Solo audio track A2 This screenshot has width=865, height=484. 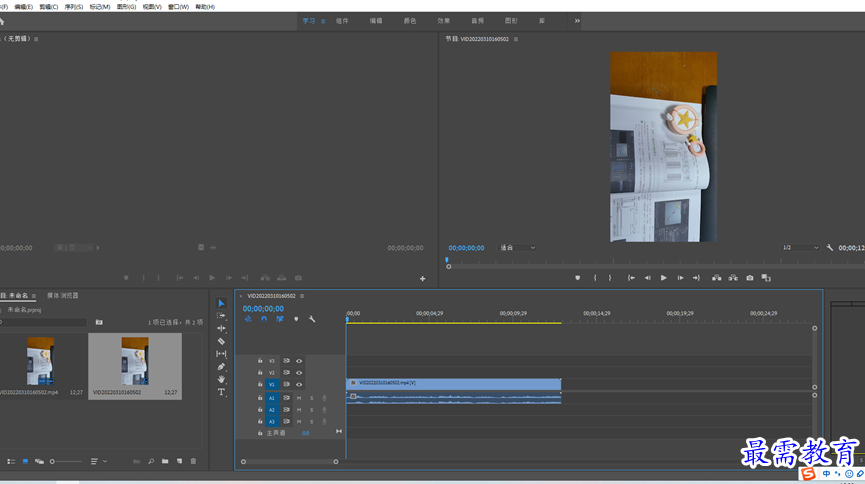click(312, 410)
